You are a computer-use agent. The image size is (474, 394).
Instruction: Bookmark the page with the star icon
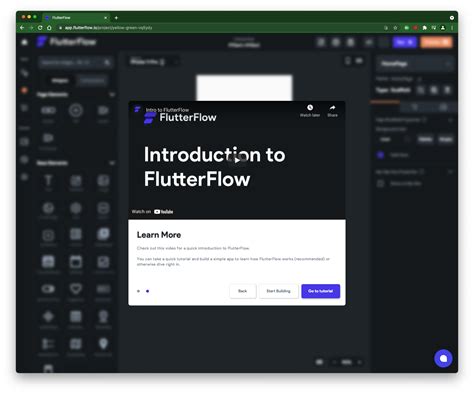tap(395, 28)
